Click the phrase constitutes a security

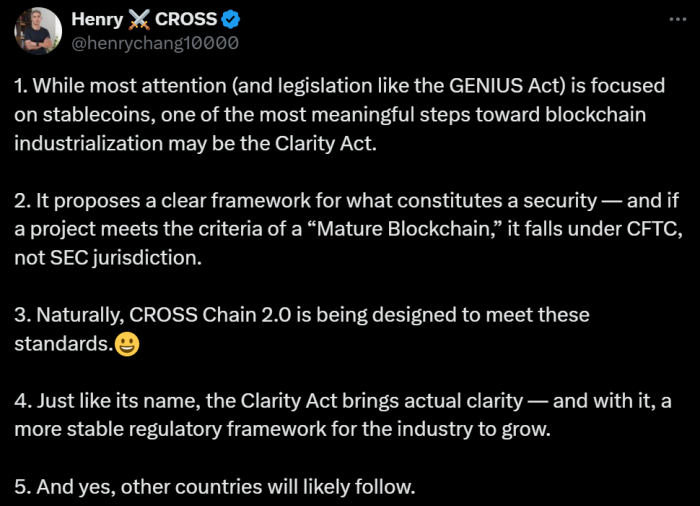coord(496,201)
